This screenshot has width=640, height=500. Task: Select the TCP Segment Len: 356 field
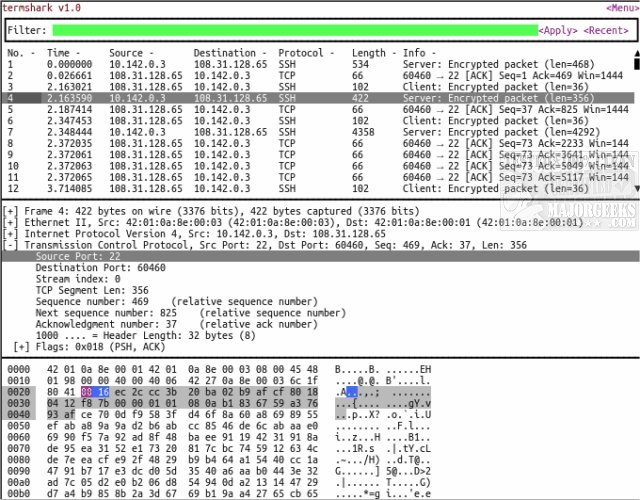coord(92,291)
